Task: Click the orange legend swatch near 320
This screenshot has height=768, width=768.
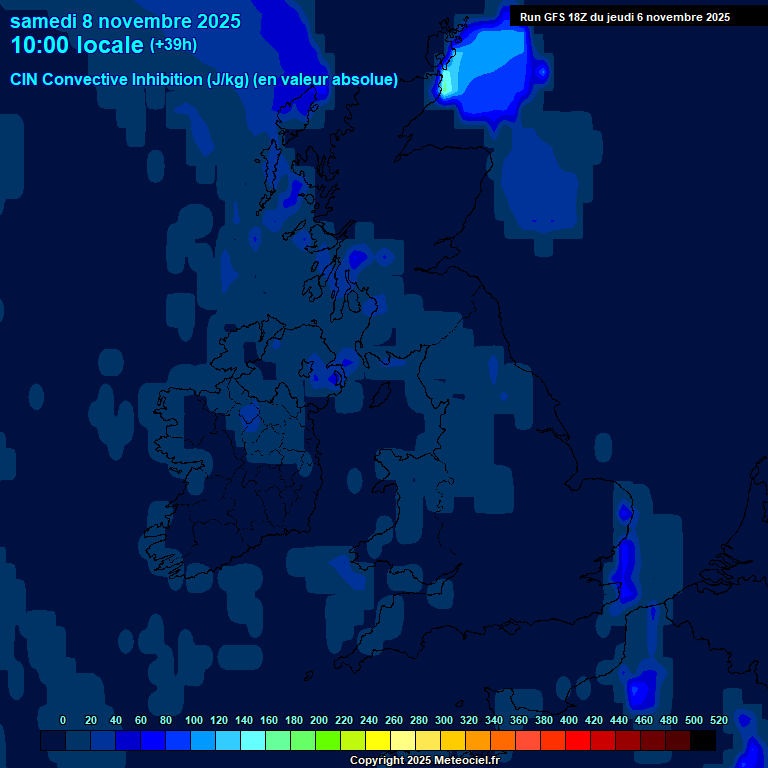Action: point(478,741)
